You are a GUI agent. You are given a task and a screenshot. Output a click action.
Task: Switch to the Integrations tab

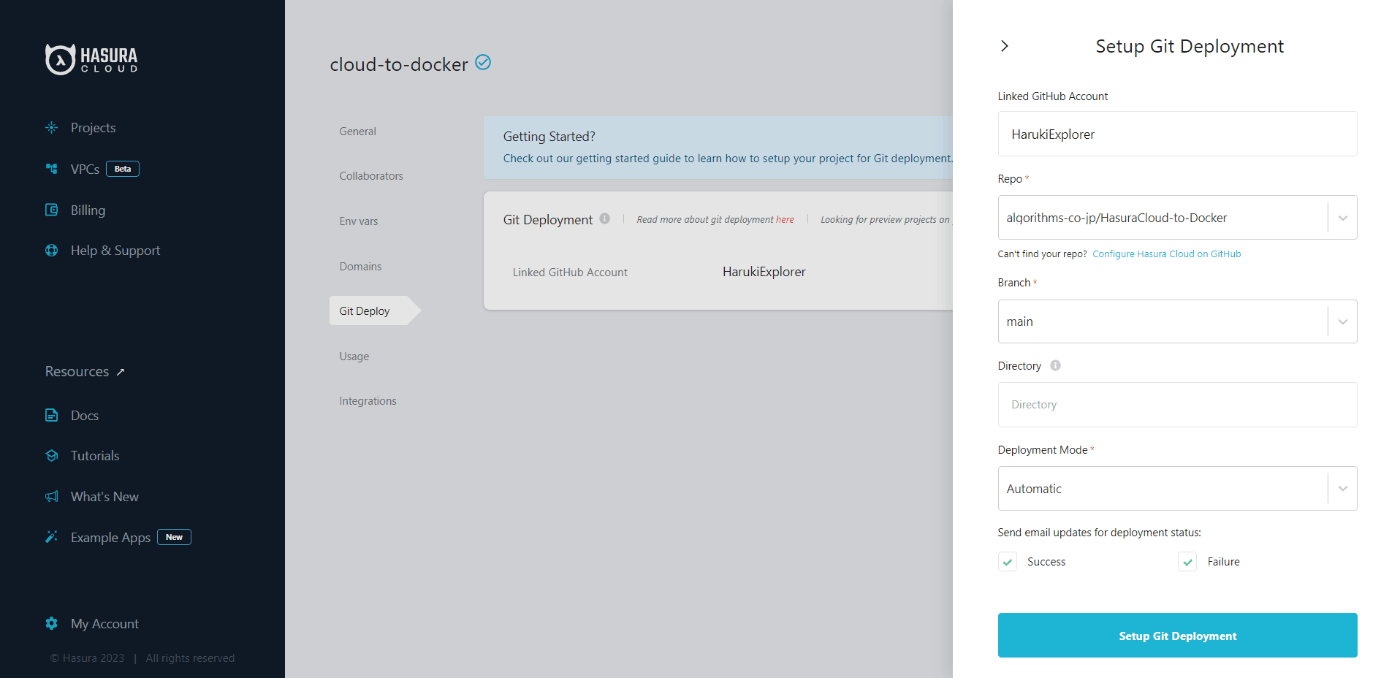click(x=368, y=401)
